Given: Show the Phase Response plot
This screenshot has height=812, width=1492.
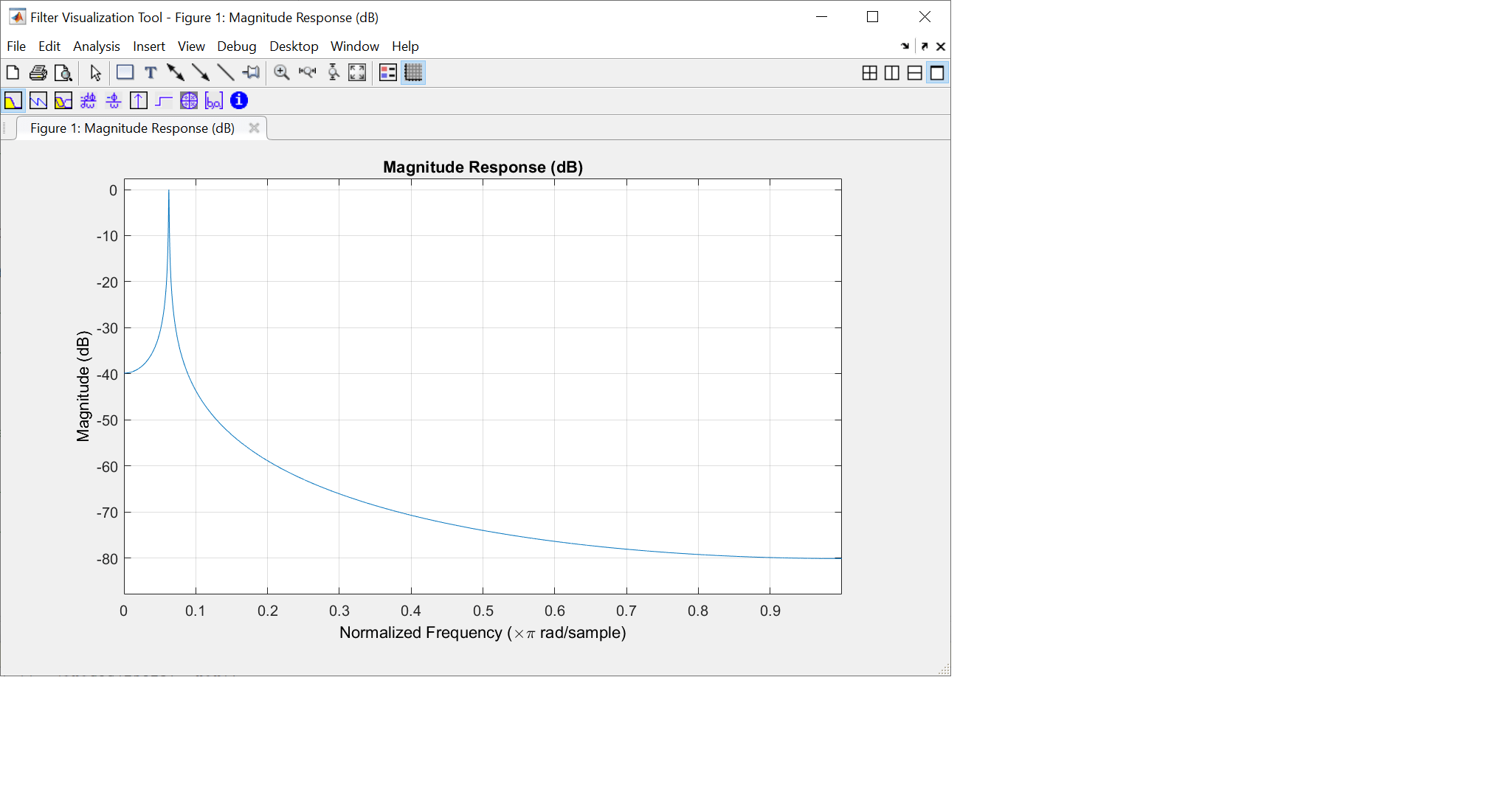Looking at the screenshot, I should click(x=38, y=100).
